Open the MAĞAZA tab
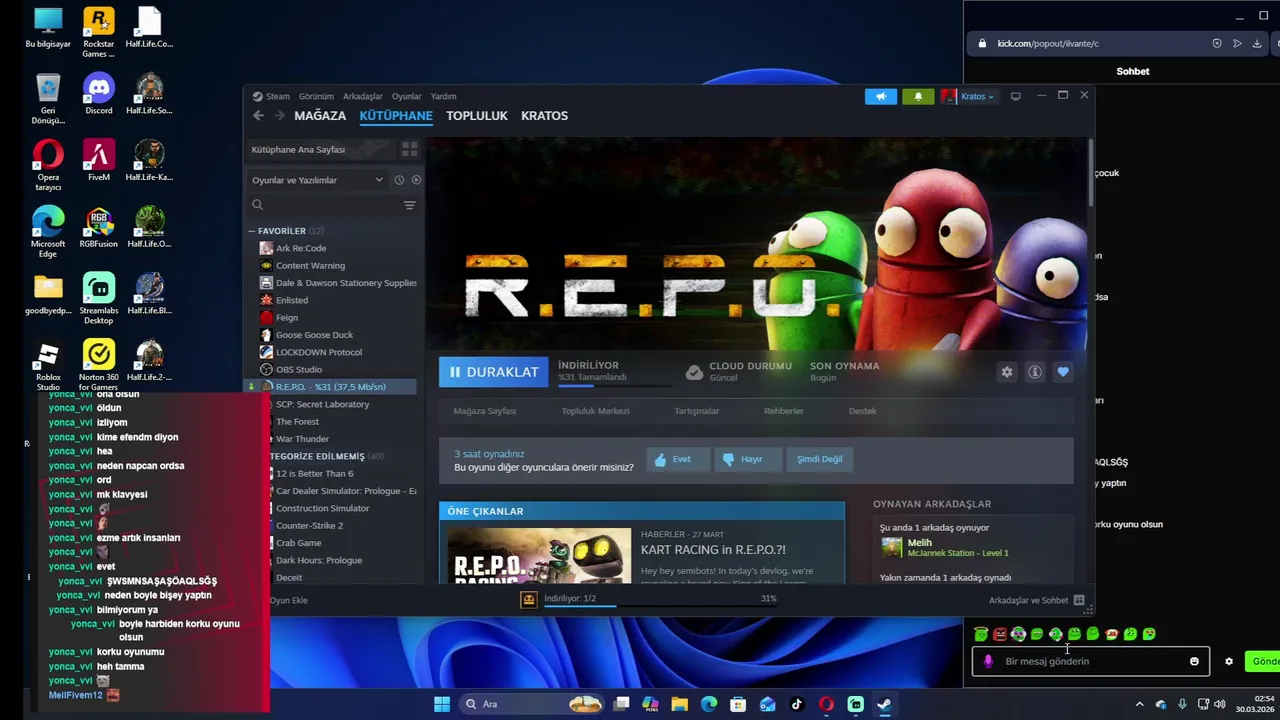 coord(320,116)
